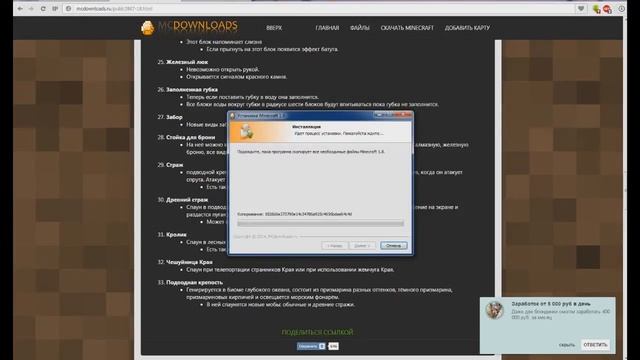Go forward with the browser forward arrow
Image resolution: width=640 pixels, height=360 pixels.
(x=31, y=9)
